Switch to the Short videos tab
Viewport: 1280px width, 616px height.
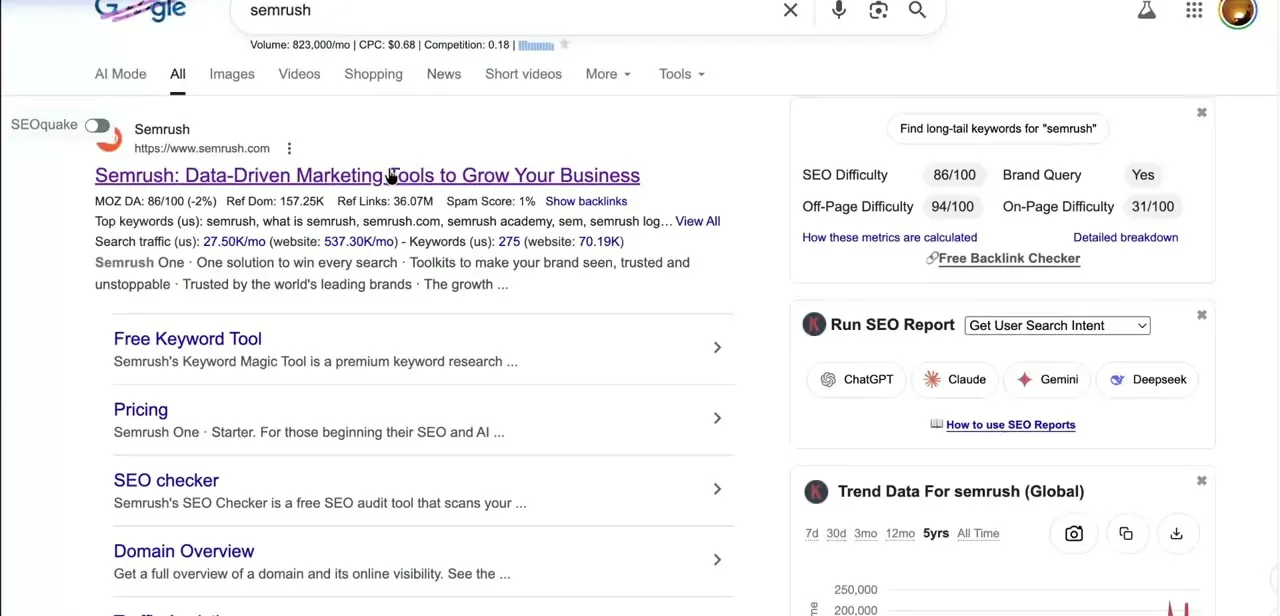[523, 74]
